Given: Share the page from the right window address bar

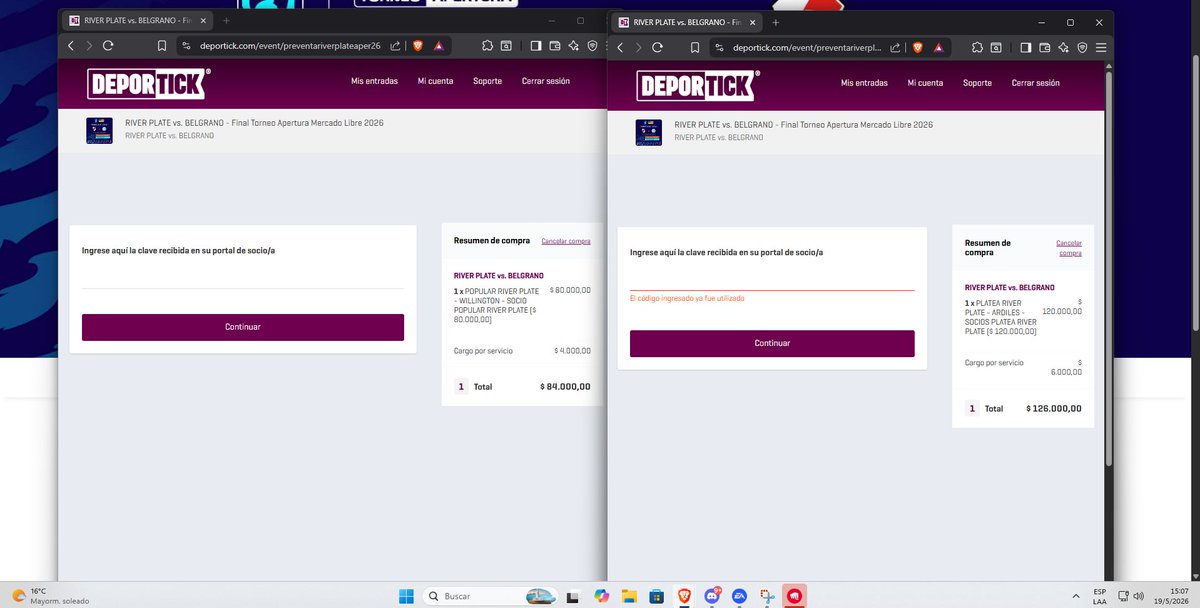Looking at the screenshot, I should [x=896, y=47].
